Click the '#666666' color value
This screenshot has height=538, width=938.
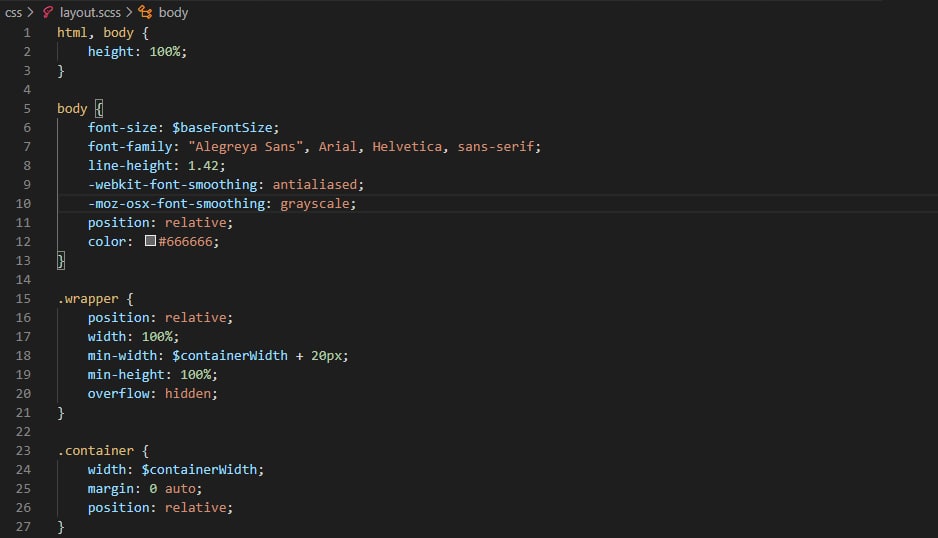[185, 242]
